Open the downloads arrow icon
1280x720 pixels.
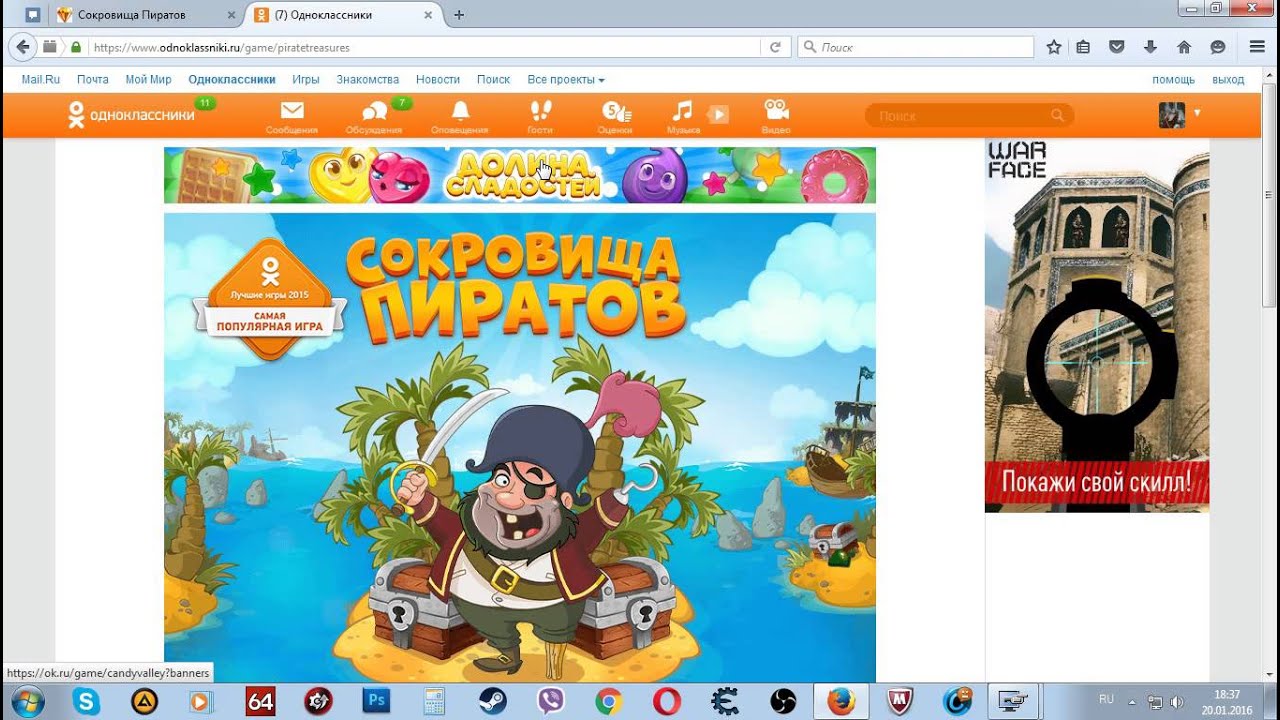(x=1150, y=47)
